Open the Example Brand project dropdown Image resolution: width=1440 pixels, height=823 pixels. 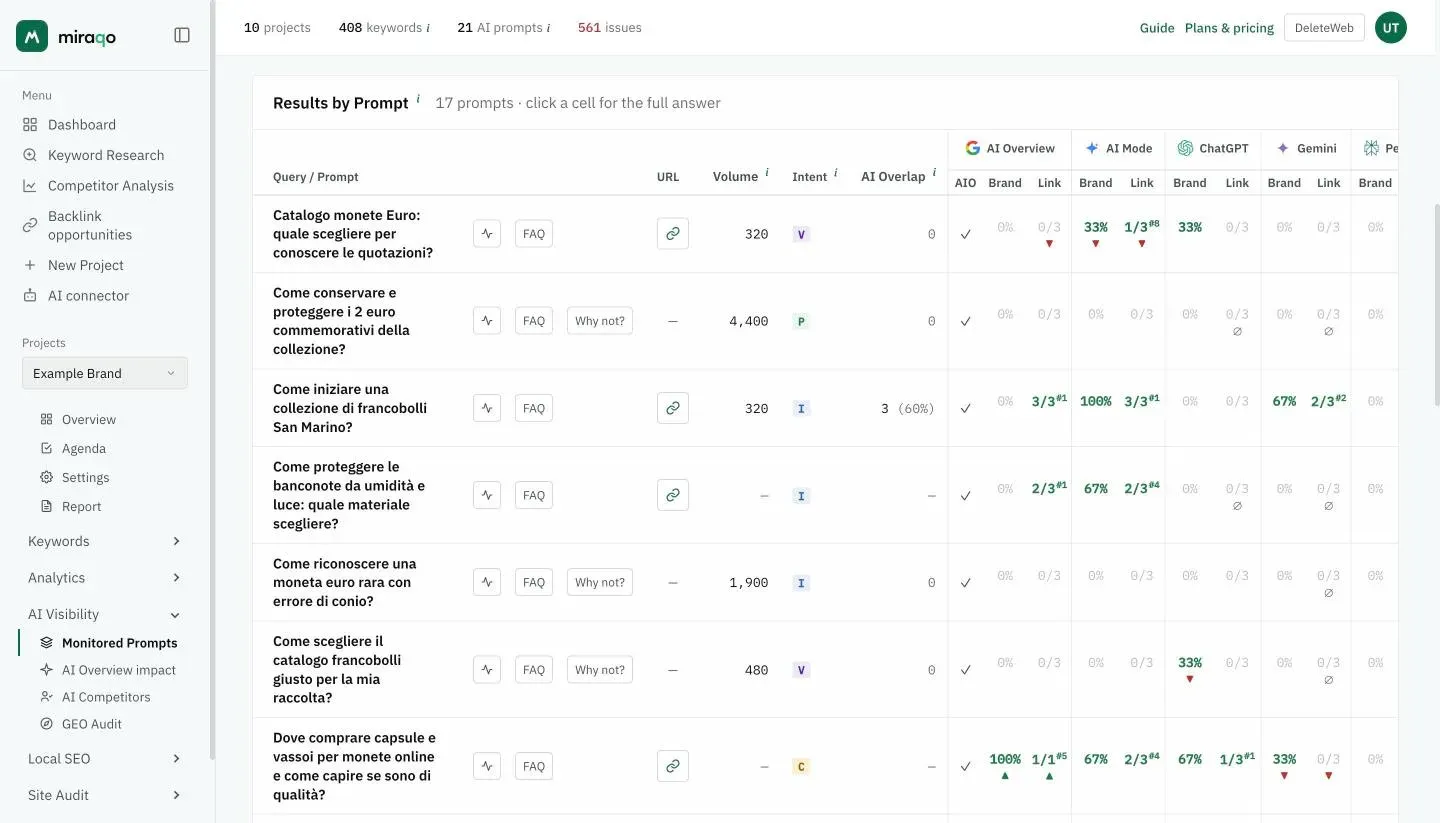pos(105,373)
